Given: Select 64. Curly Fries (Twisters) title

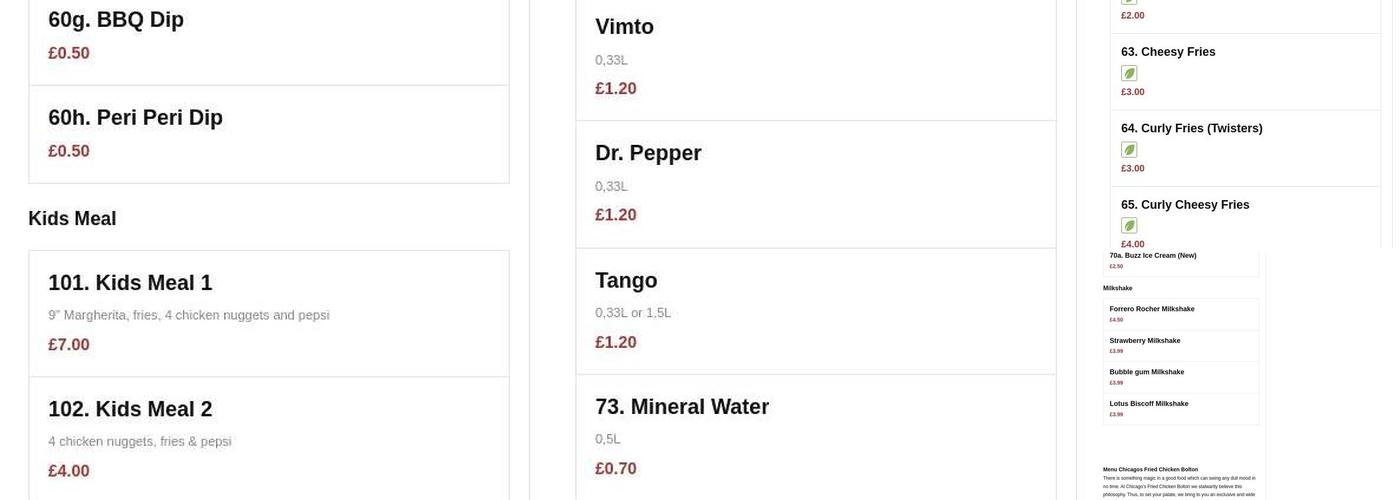Looking at the screenshot, I should point(1191,128).
